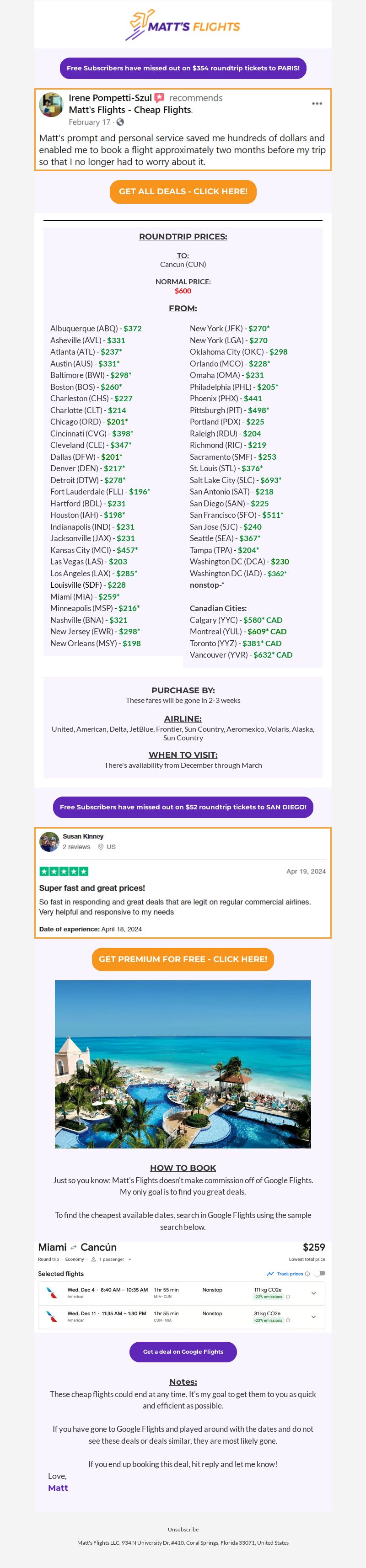Click the Paris missed-deal banner
Screen dimensions: 366x1568
coord(183,68)
